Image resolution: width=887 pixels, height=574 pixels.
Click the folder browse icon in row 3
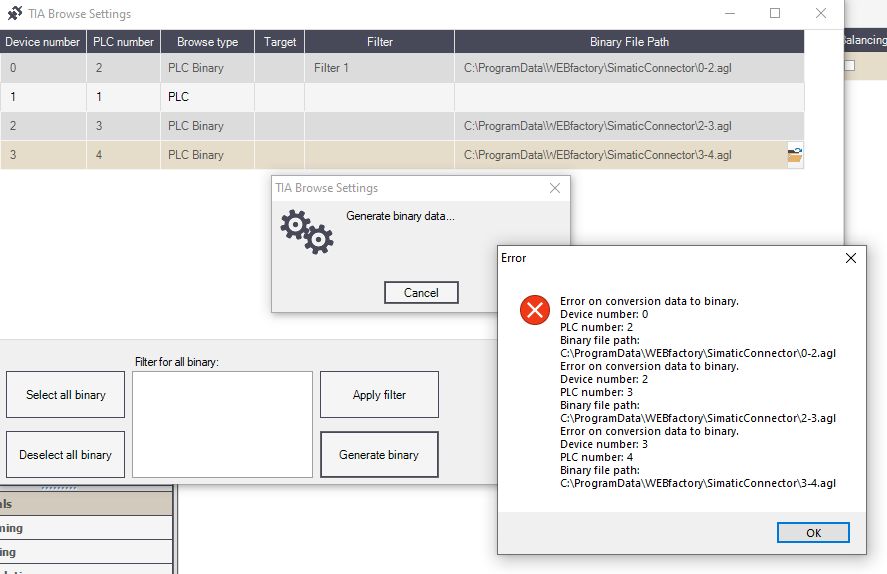pyautogui.click(x=795, y=154)
